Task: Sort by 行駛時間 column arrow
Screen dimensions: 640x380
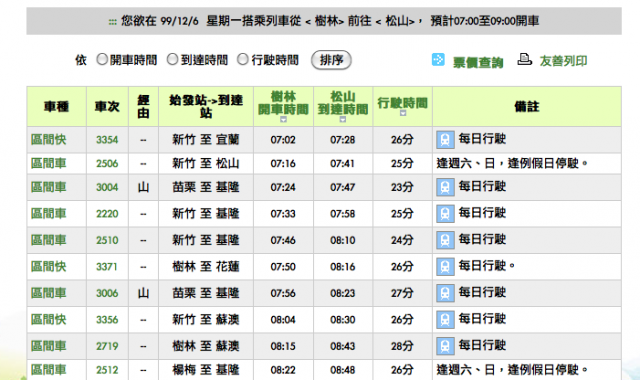Action: click(403, 113)
